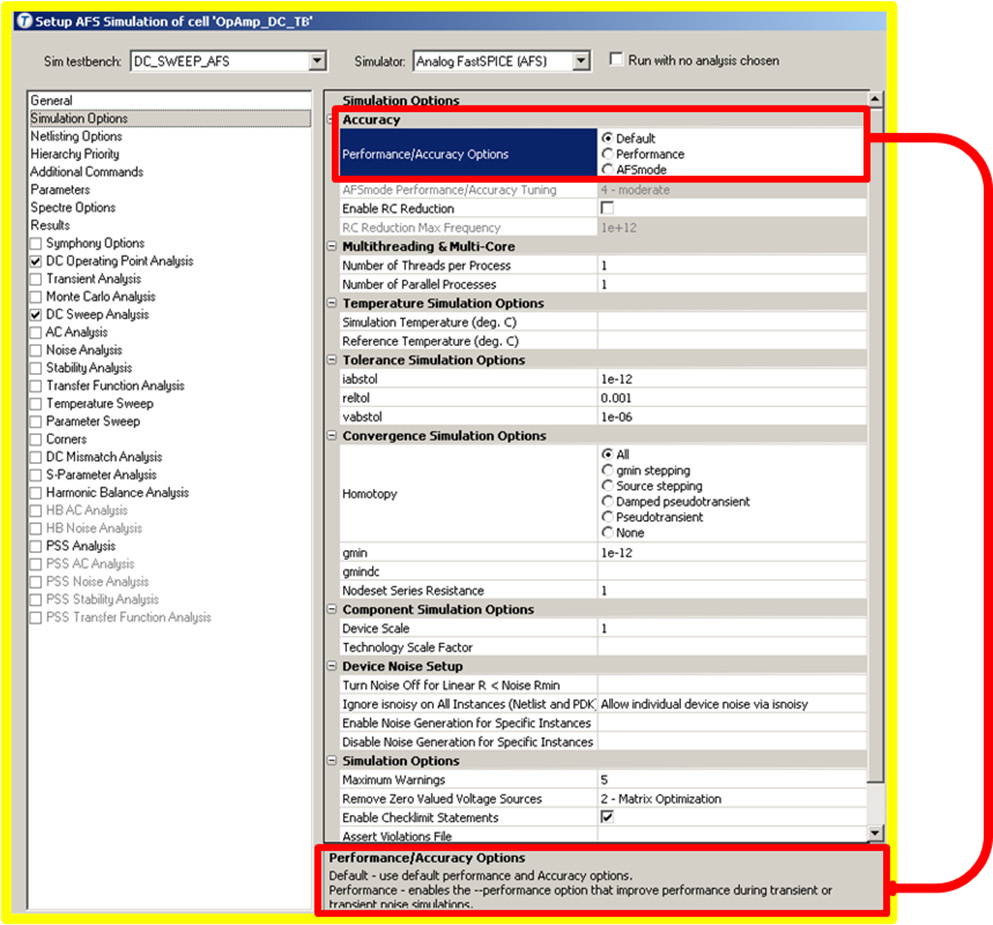Select None homotopy option
Viewport: 993px width, 925px height.
(607, 532)
